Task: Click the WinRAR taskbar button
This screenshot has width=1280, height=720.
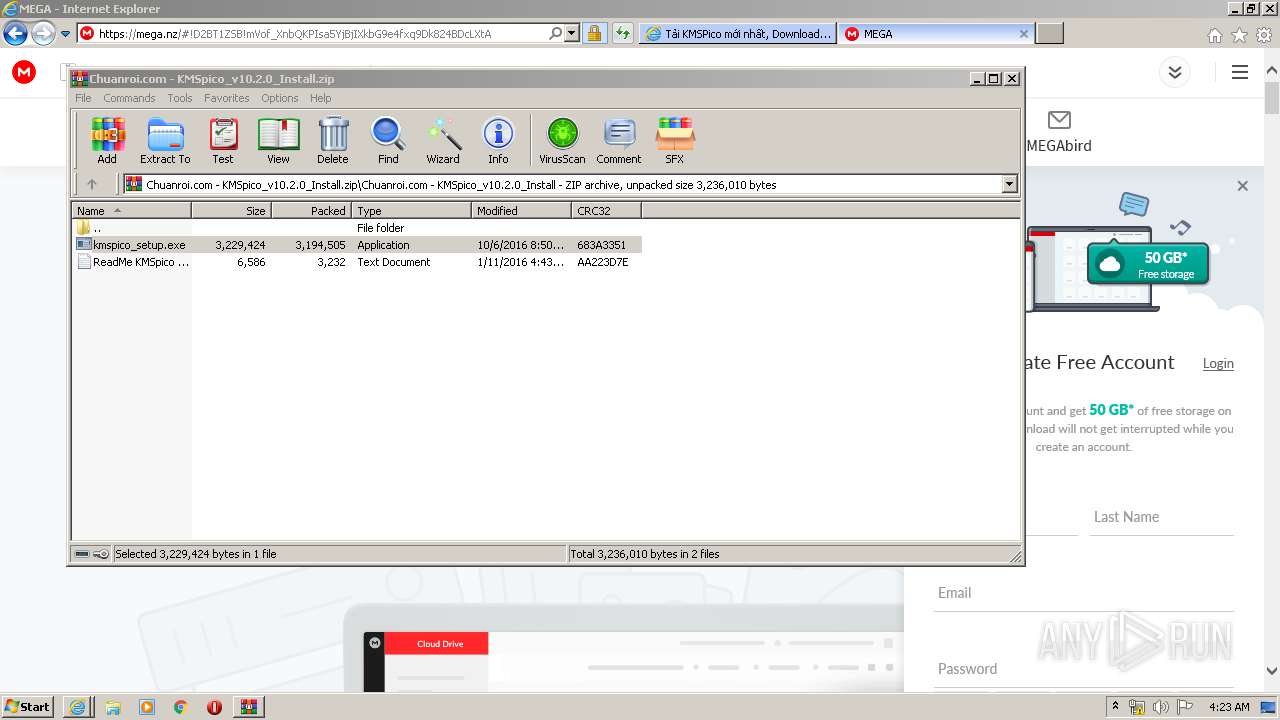Action: tap(249, 707)
